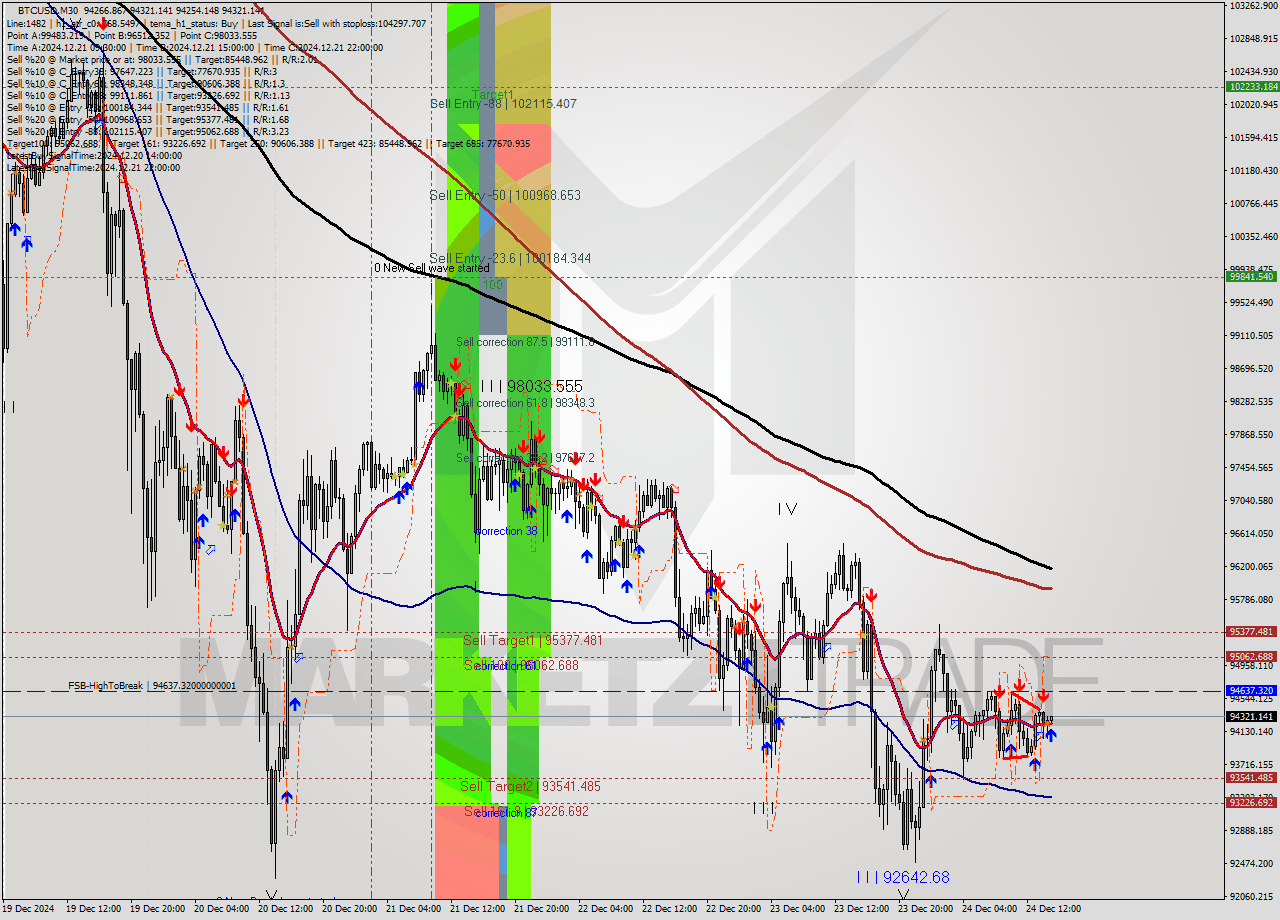1280x920 pixels.
Task: Click the 101594.475 price axis label
Action: (x=1252, y=137)
